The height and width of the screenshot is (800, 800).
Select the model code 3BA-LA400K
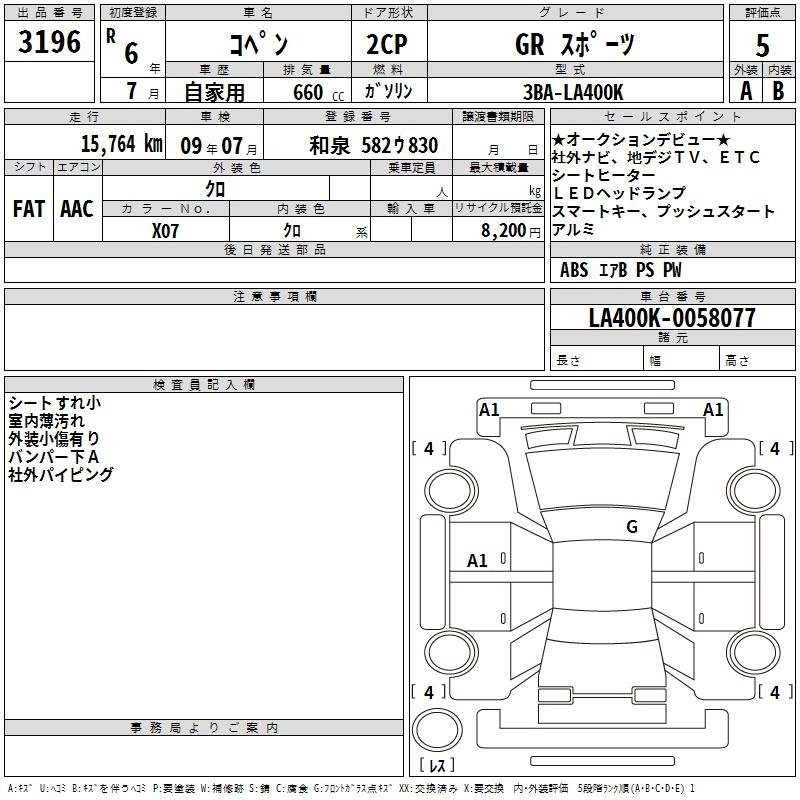[x=573, y=92]
